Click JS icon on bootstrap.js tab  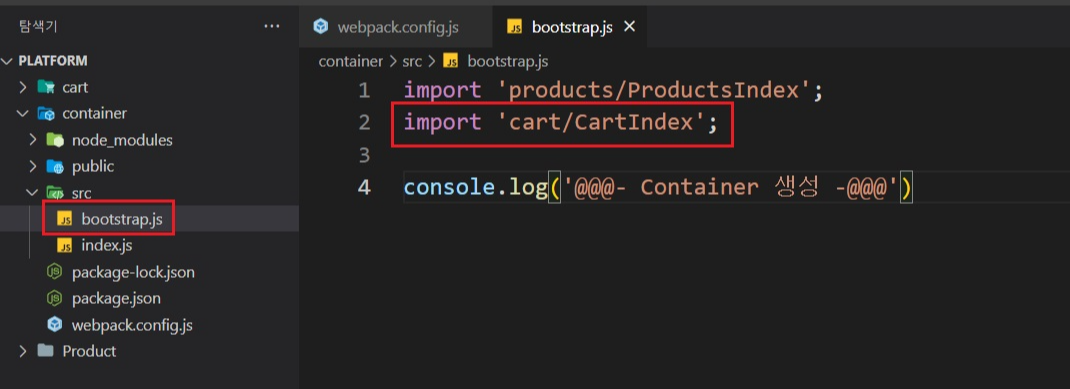(515, 27)
